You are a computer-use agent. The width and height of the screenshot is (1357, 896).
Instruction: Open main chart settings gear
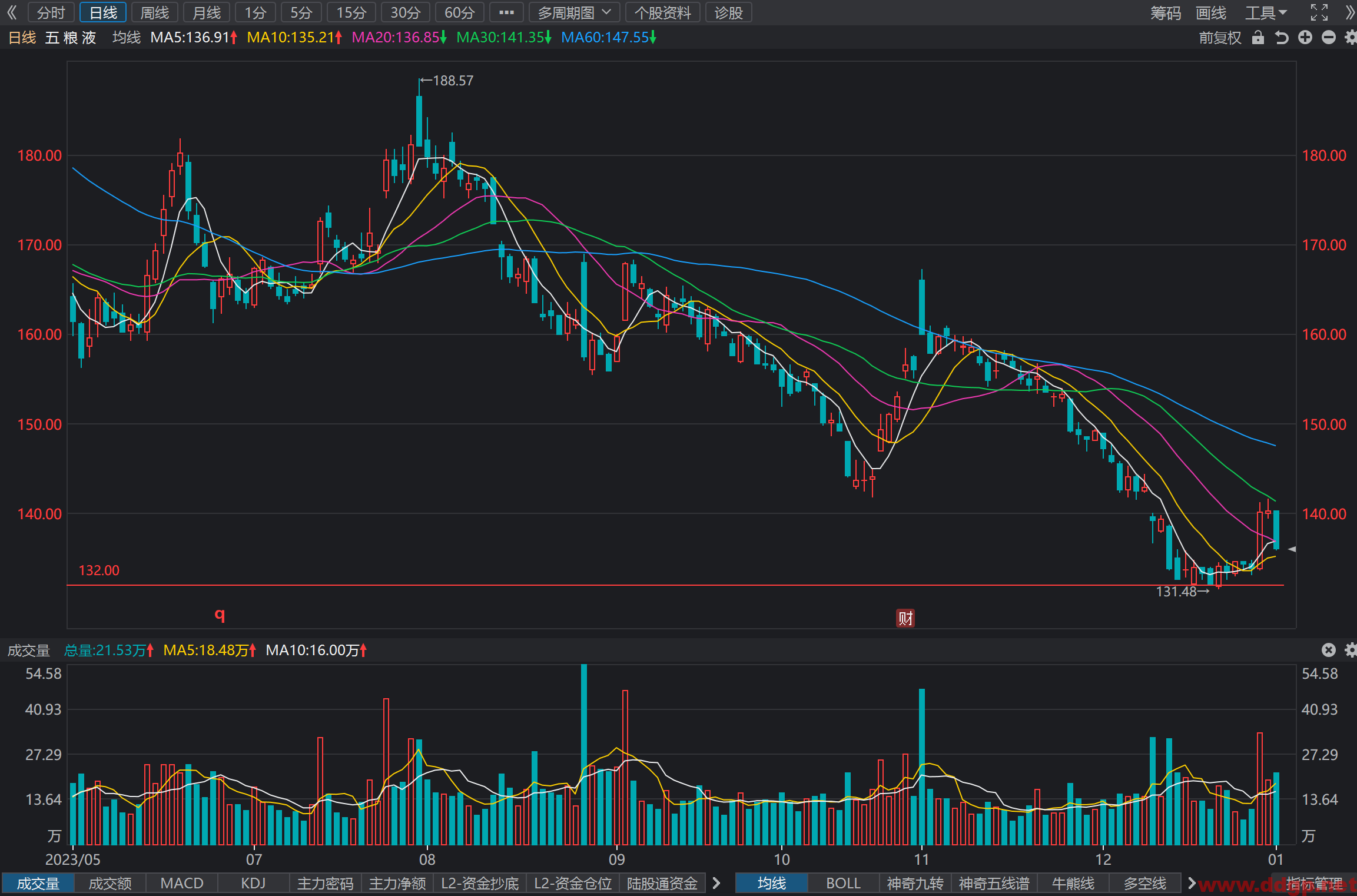click(1351, 38)
